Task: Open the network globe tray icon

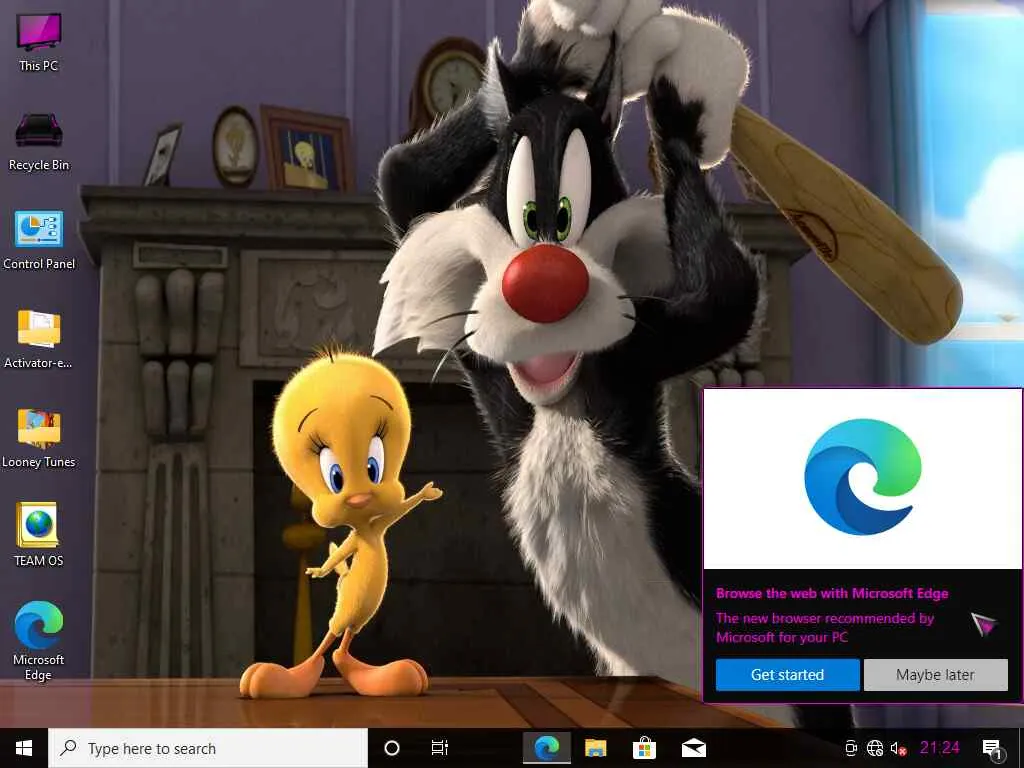Action: 875,748
